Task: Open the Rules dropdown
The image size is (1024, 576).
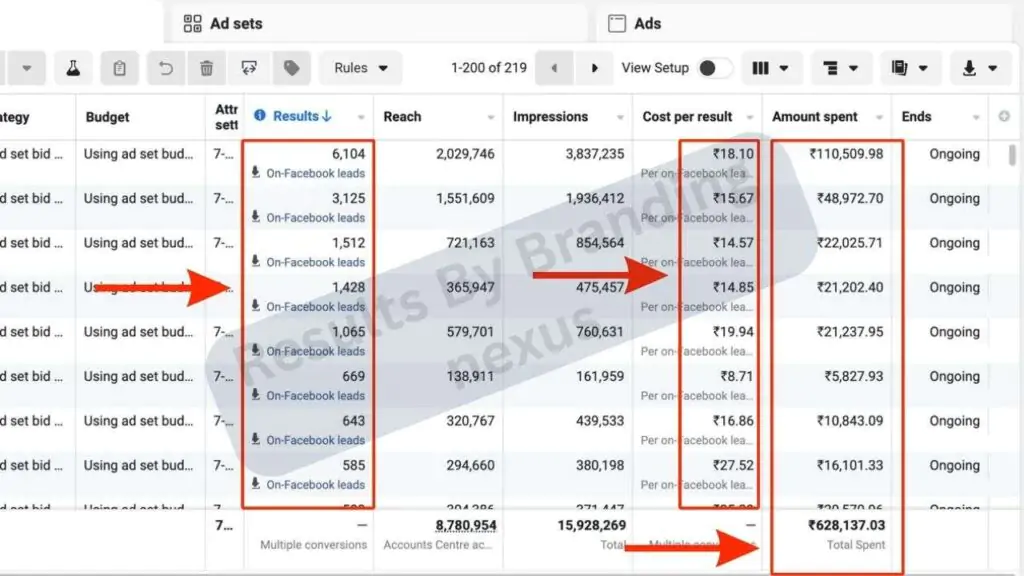Action: tap(361, 68)
